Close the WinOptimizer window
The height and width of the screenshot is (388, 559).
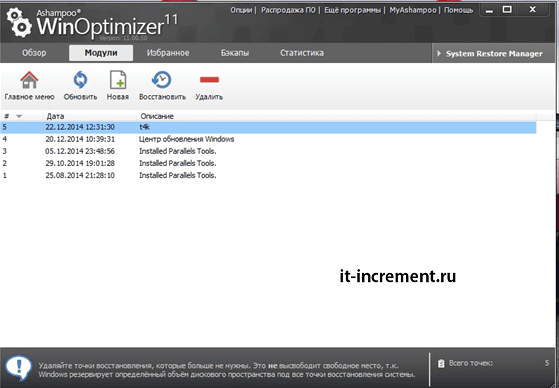click(x=532, y=10)
